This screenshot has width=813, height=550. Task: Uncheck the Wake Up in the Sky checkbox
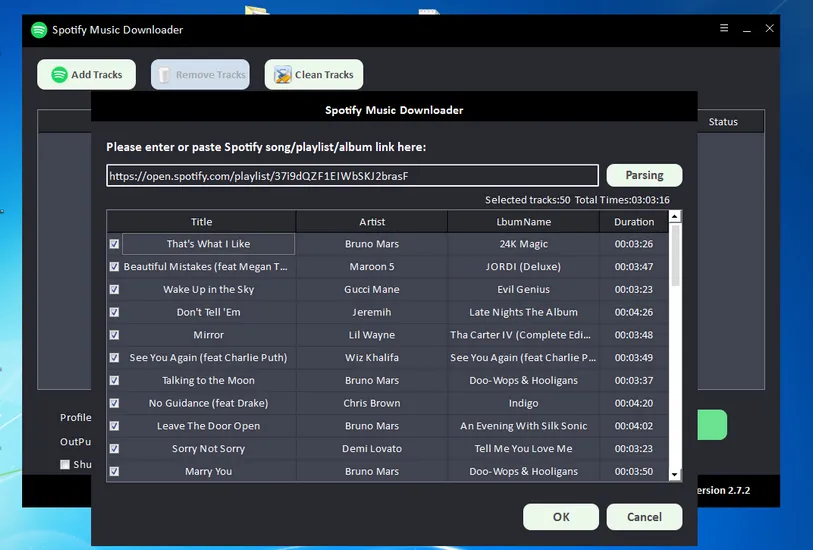pos(114,289)
